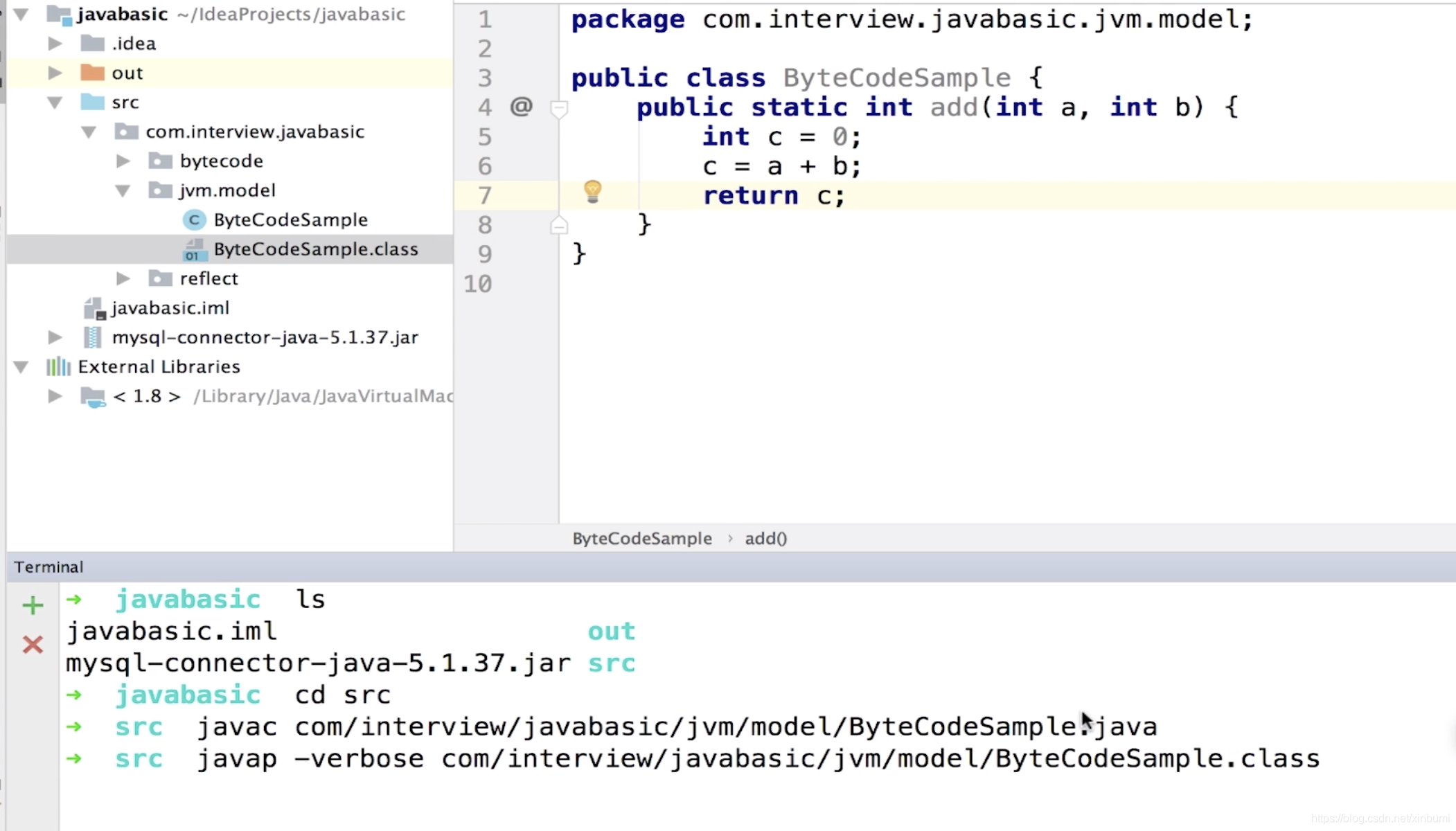1456x831 pixels.
Task: Select mysql-connector-java-5.1.37.jar in tree
Action: point(265,337)
